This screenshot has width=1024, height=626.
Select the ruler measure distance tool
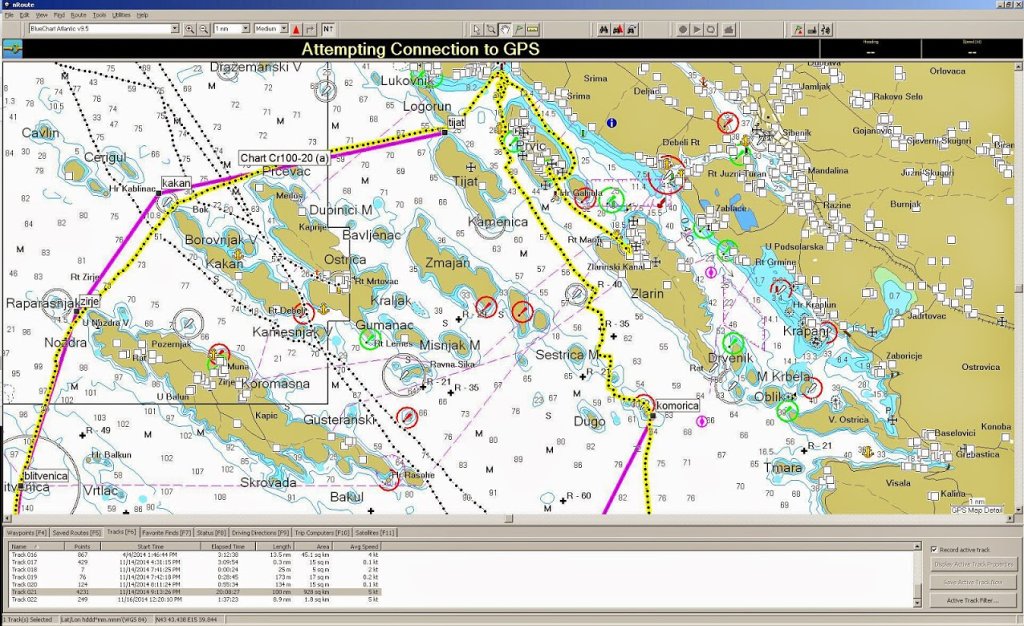(x=534, y=29)
